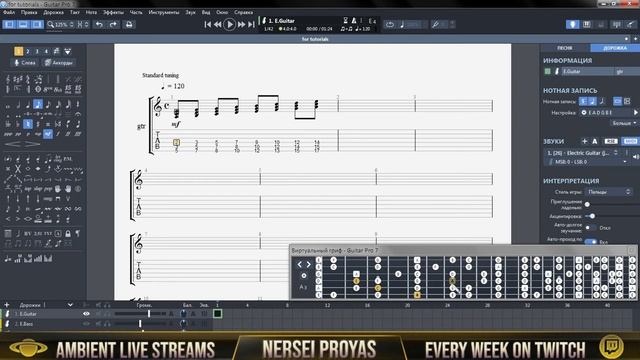The image size is (640, 360).
Task: Toggle the Авто-проход switch
Action: (590, 242)
